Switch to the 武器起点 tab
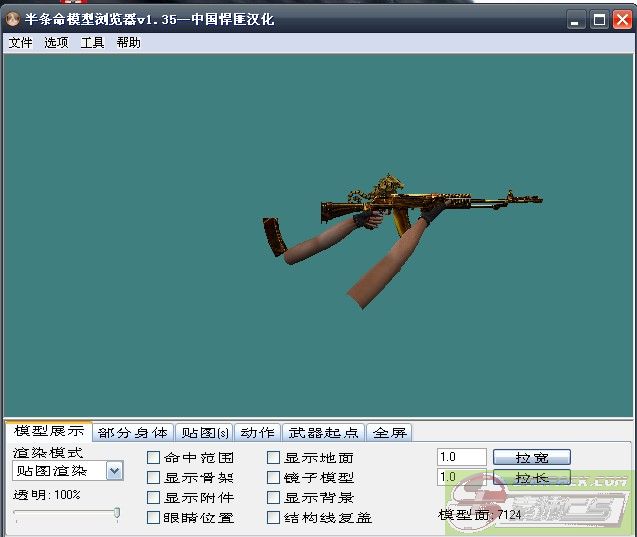The image size is (637, 537). point(323,433)
